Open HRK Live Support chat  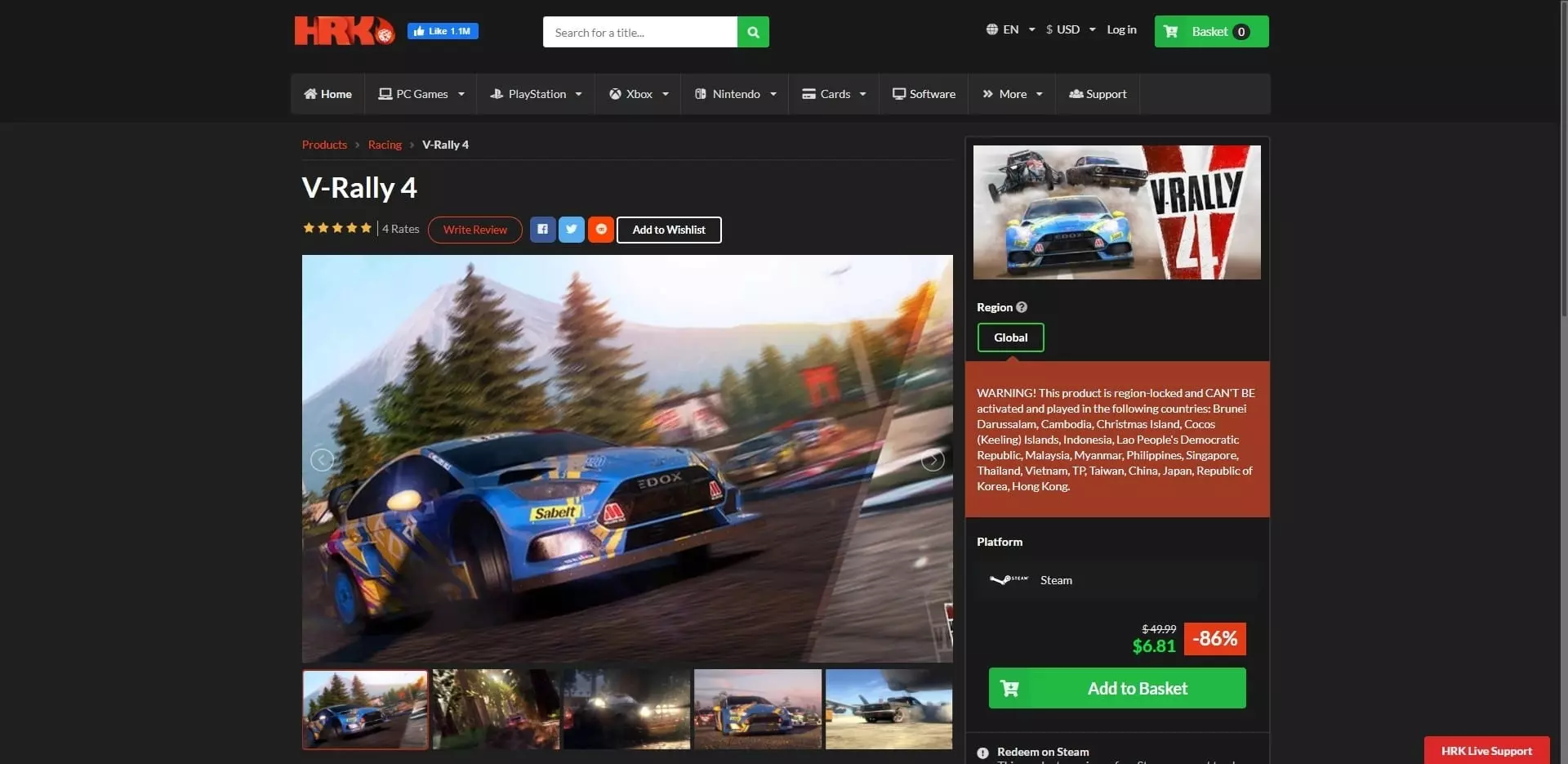(1486, 751)
